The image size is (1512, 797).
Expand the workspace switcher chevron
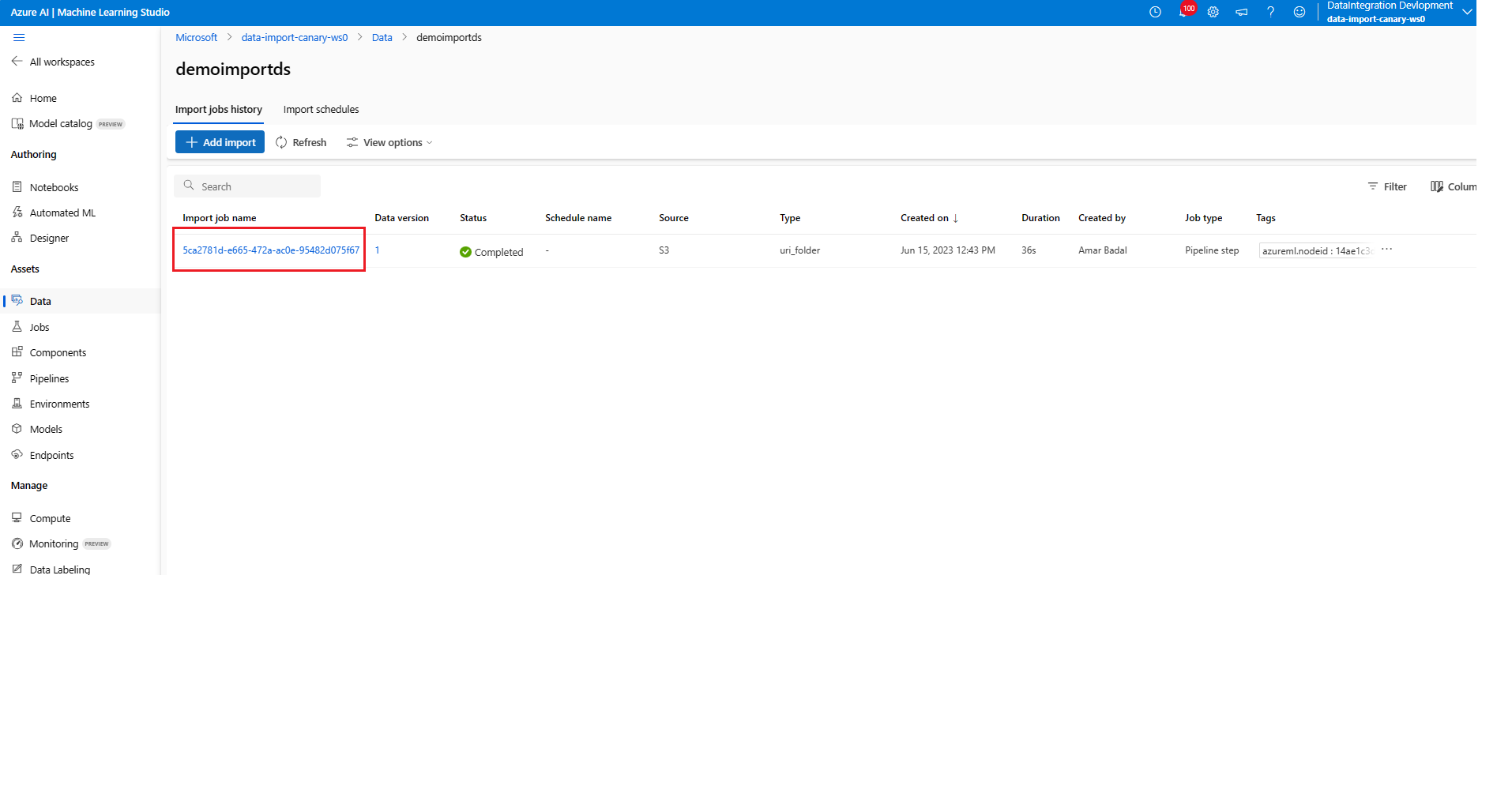1467,12
